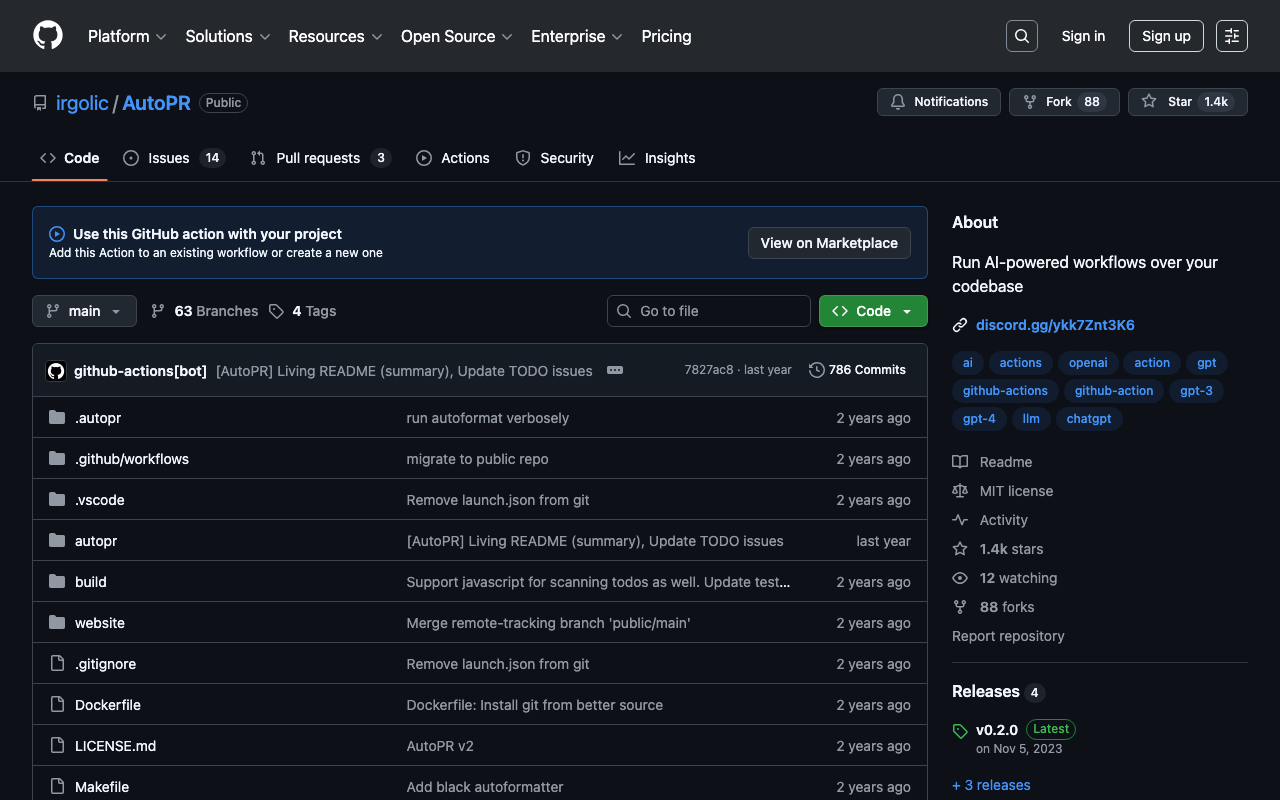Click the discord.gg link icon
This screenshot has width=1280, height=800.
click(x=960, y=325)
